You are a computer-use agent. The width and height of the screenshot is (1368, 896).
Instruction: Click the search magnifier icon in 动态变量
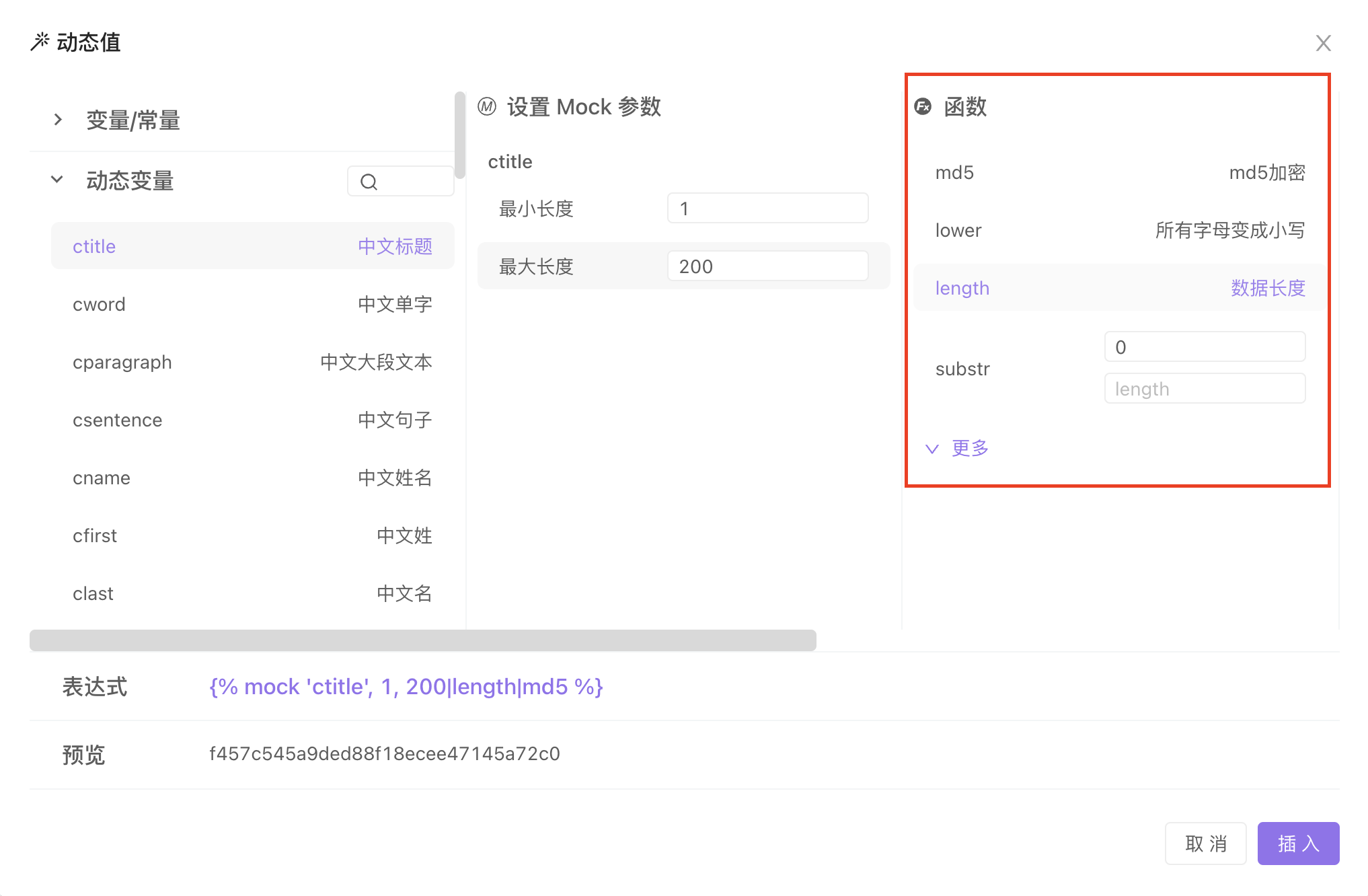coord(369,182)
